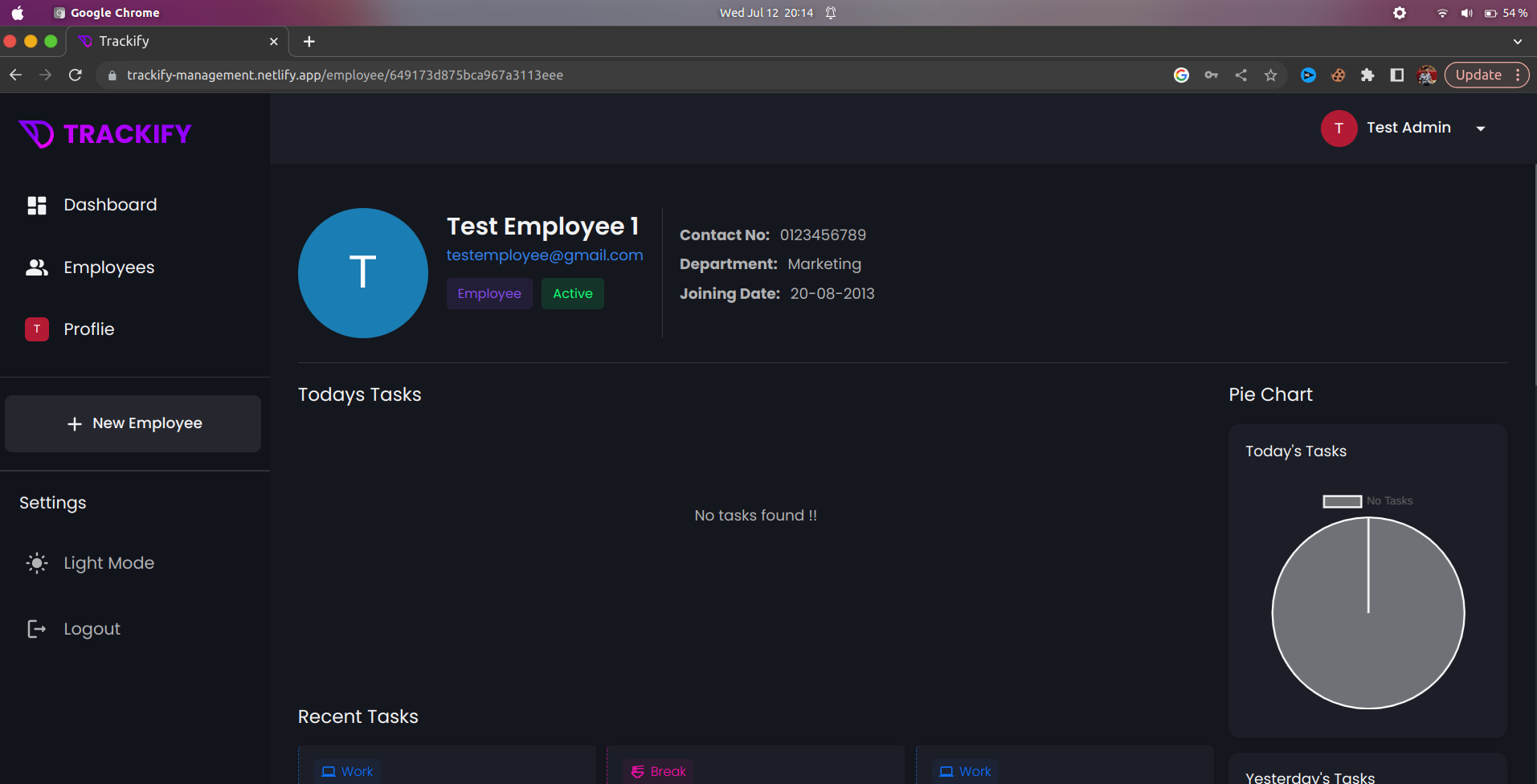This screenshot has height=784, width=1537.
Task: Open the tab search chevron
Action: click(1517, 41)
